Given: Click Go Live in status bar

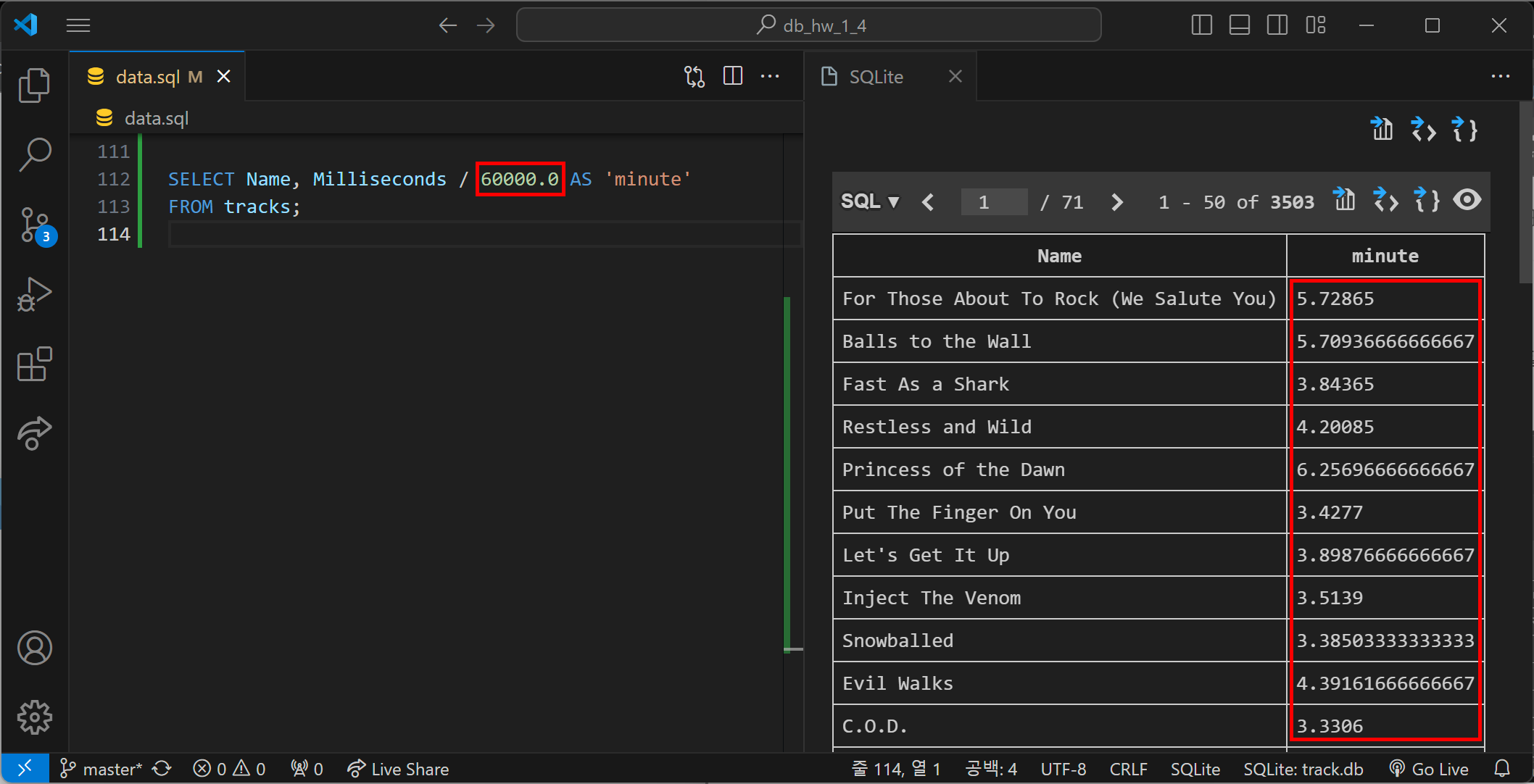Looking at the screenshot, I should pyautogui.click(x=1429, y=769).
